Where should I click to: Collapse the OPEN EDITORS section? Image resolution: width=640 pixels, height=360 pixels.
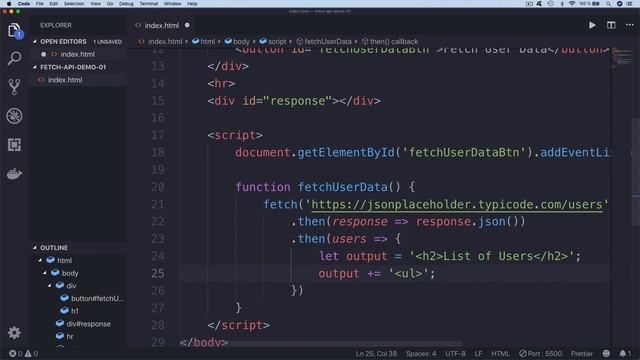[35, 42]
